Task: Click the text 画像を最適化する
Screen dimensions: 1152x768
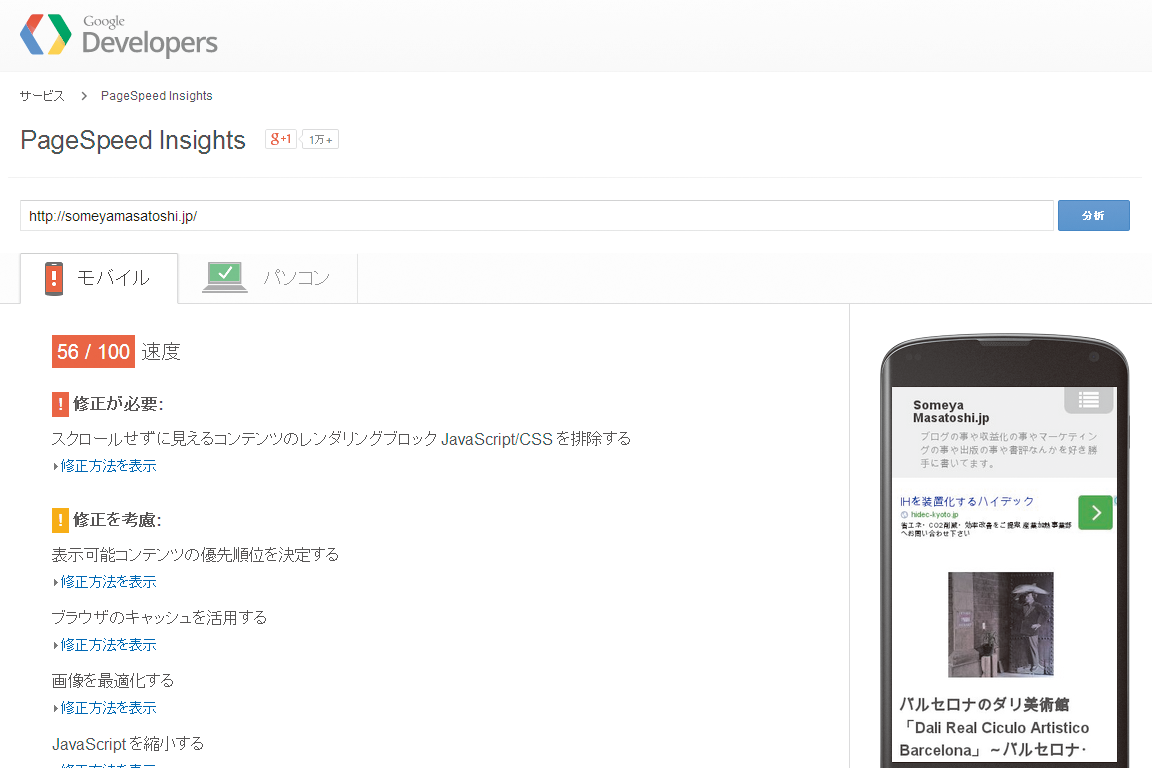Action: coord(112,681)
